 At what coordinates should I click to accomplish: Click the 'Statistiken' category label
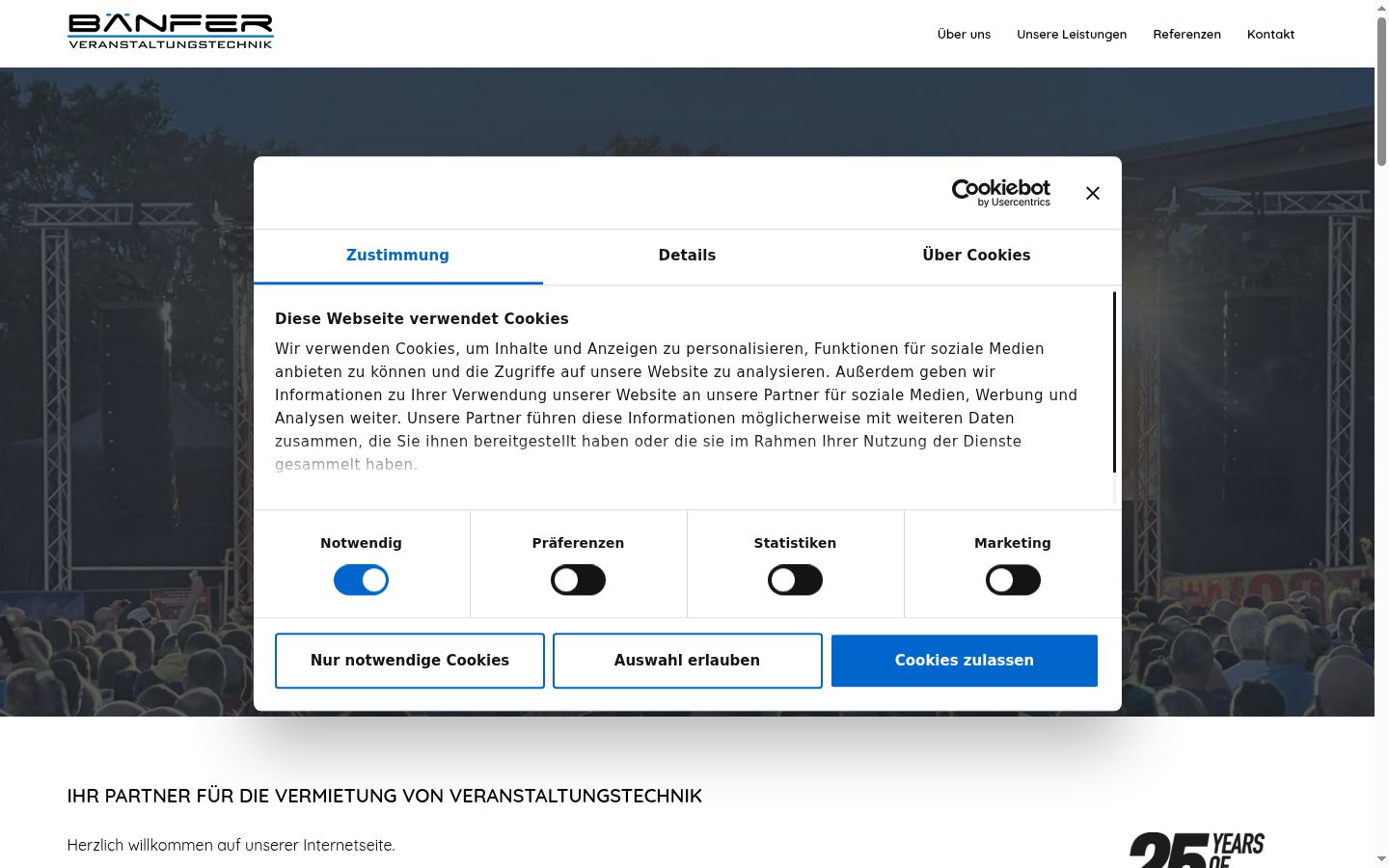(795, 543)
